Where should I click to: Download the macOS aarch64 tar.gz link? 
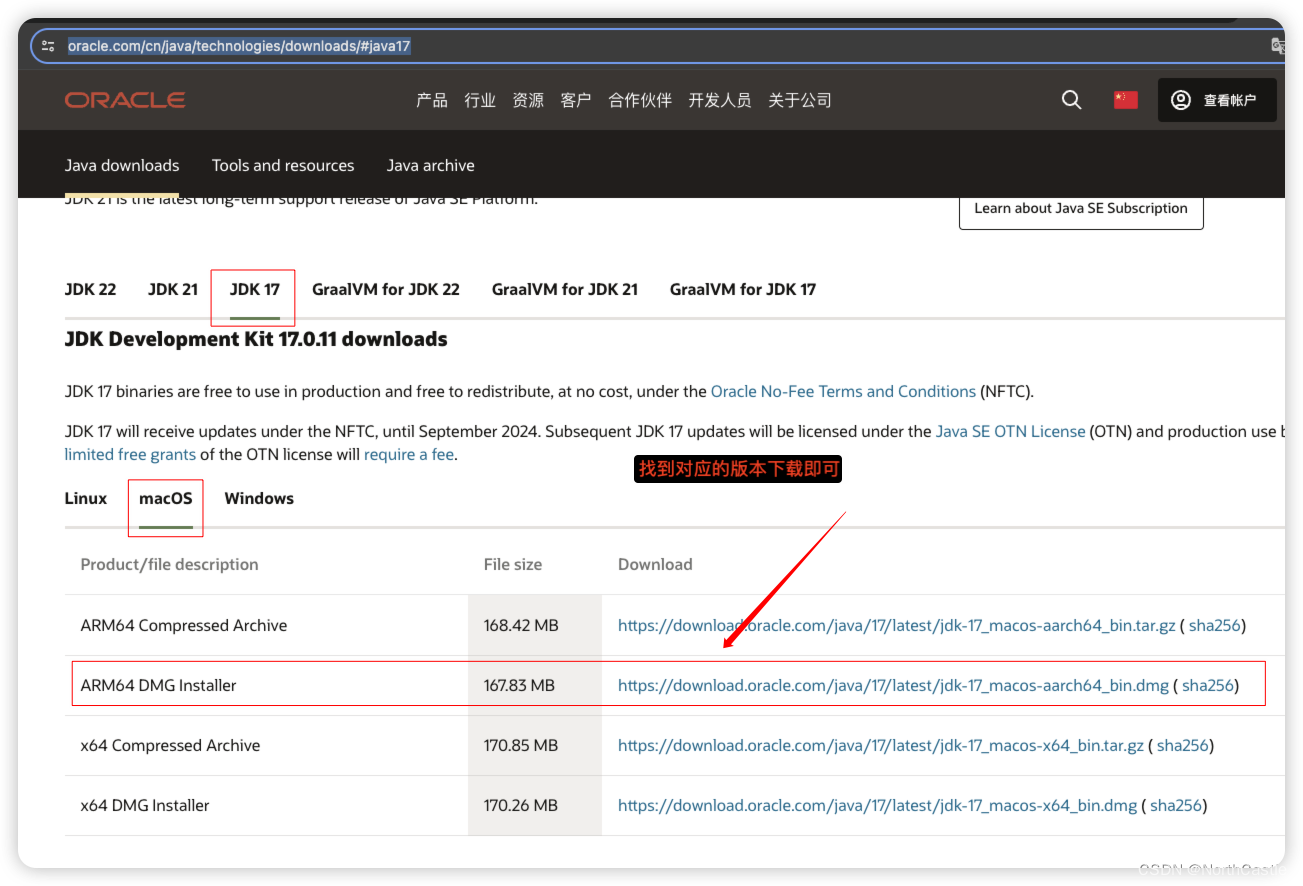click(897, 625)
